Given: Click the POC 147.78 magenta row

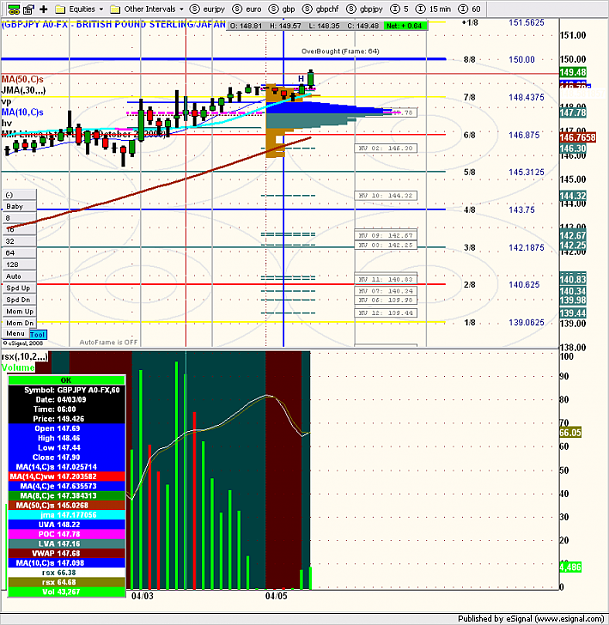Looking at the screenshot, I should coord(67,534).
